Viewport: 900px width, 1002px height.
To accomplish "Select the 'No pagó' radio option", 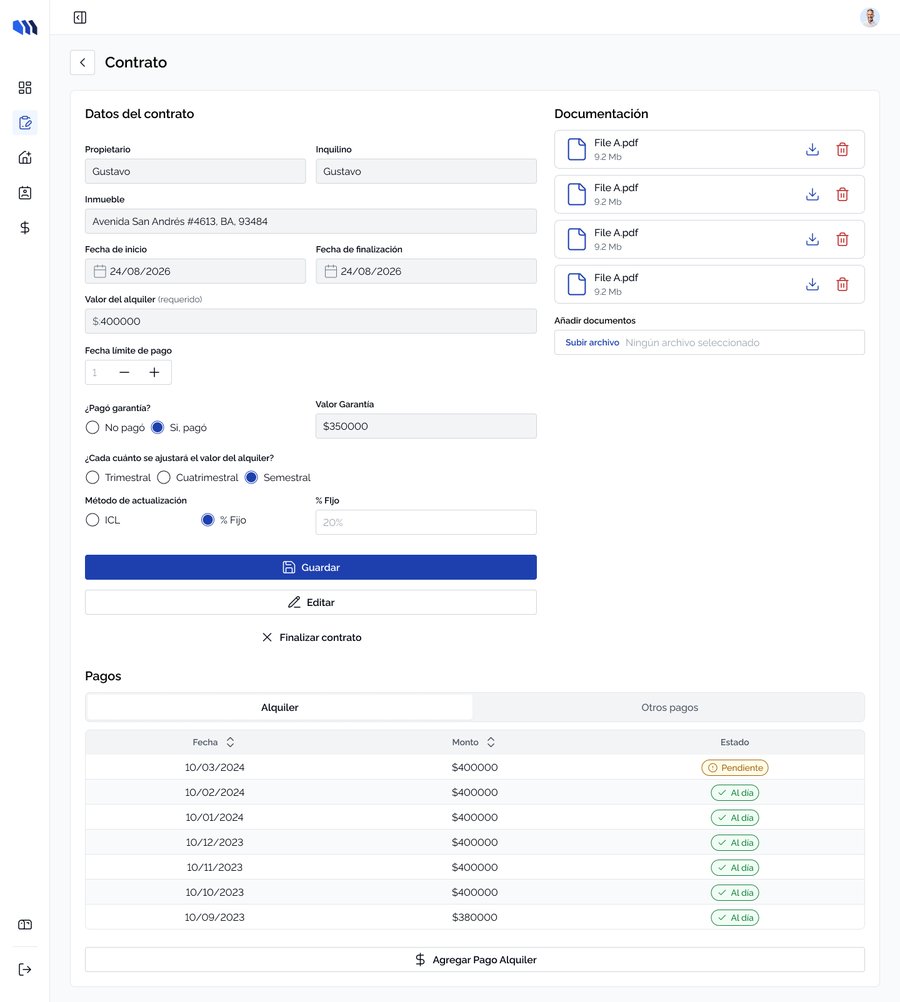I will (93, 428).
